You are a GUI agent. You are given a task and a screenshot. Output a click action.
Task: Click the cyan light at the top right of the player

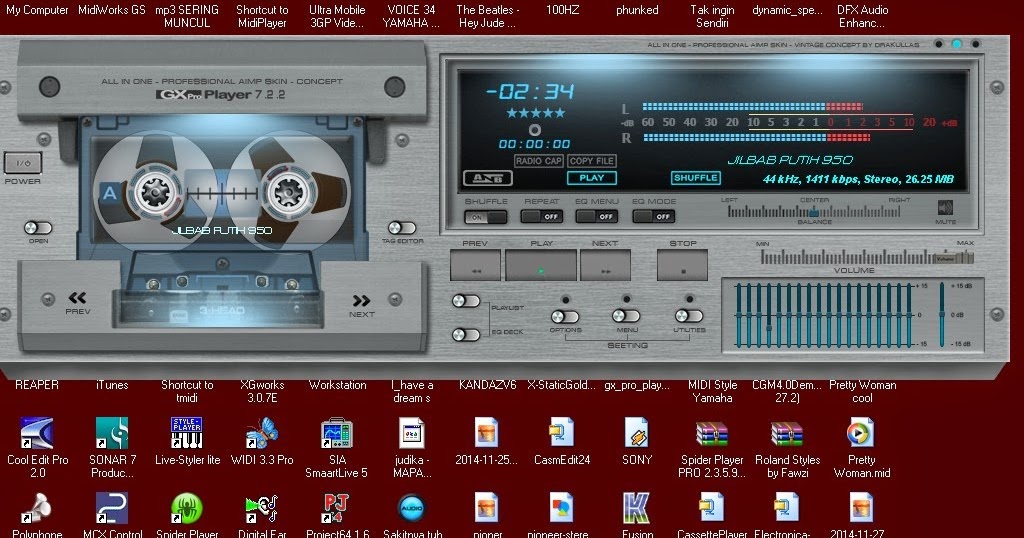957,44
